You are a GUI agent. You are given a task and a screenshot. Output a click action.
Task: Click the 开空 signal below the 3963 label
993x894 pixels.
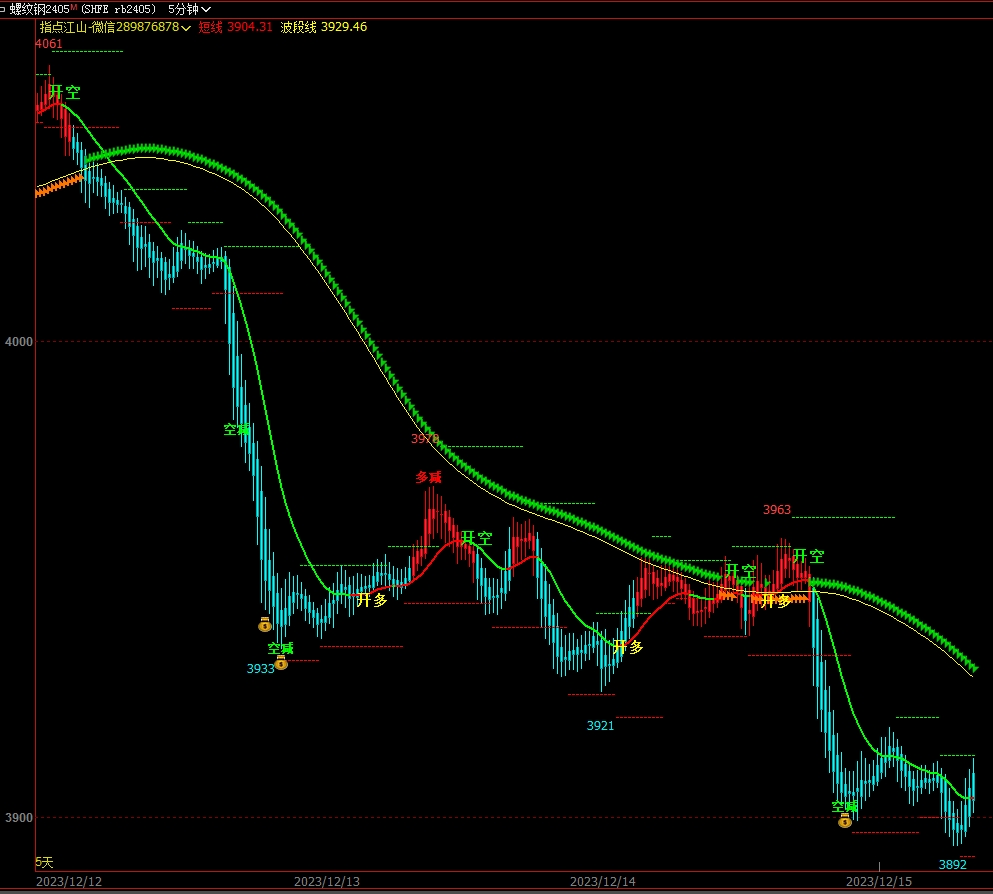808,556
